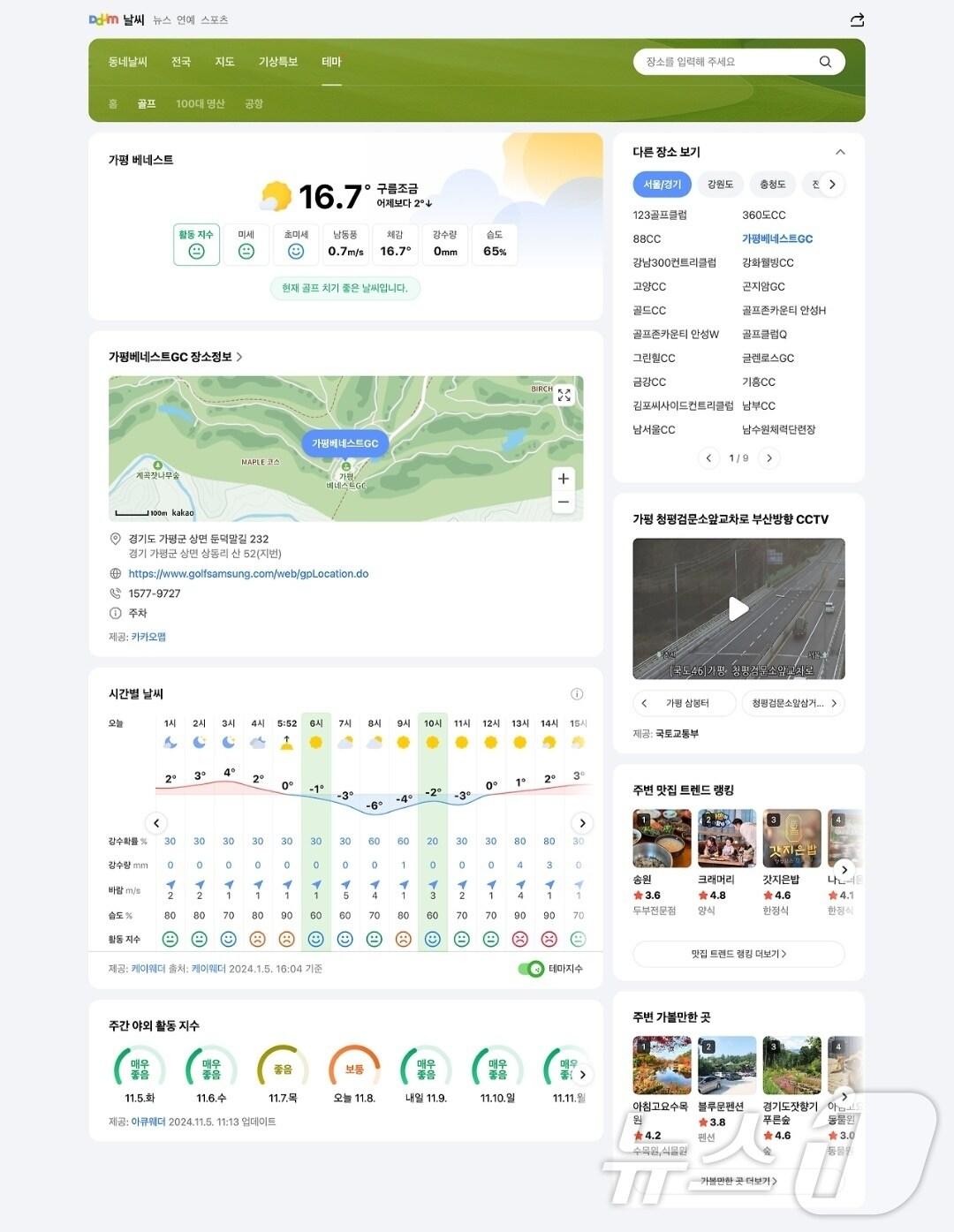The image size is (954, 1232).
Task: Zoom in on the map
Action: (x=563, y=479)
